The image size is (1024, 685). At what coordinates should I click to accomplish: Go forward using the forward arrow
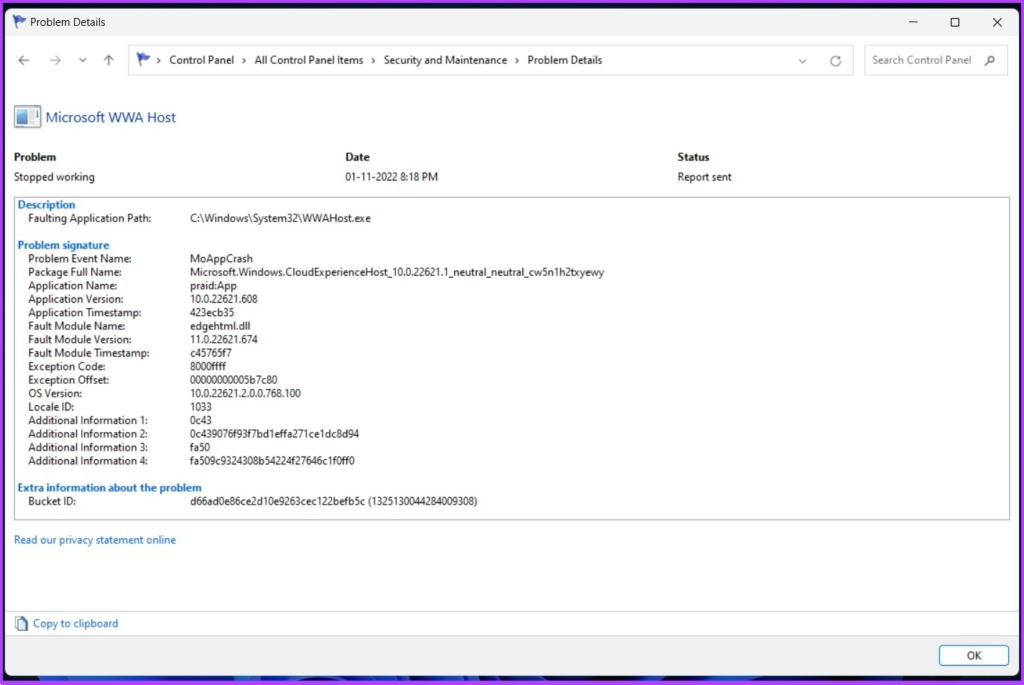click(x=56, y=60)
